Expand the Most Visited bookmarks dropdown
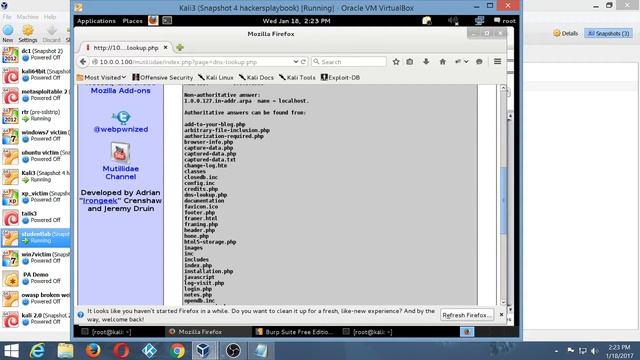Viewport: 640px width, 360px height. tap(101, 77)
